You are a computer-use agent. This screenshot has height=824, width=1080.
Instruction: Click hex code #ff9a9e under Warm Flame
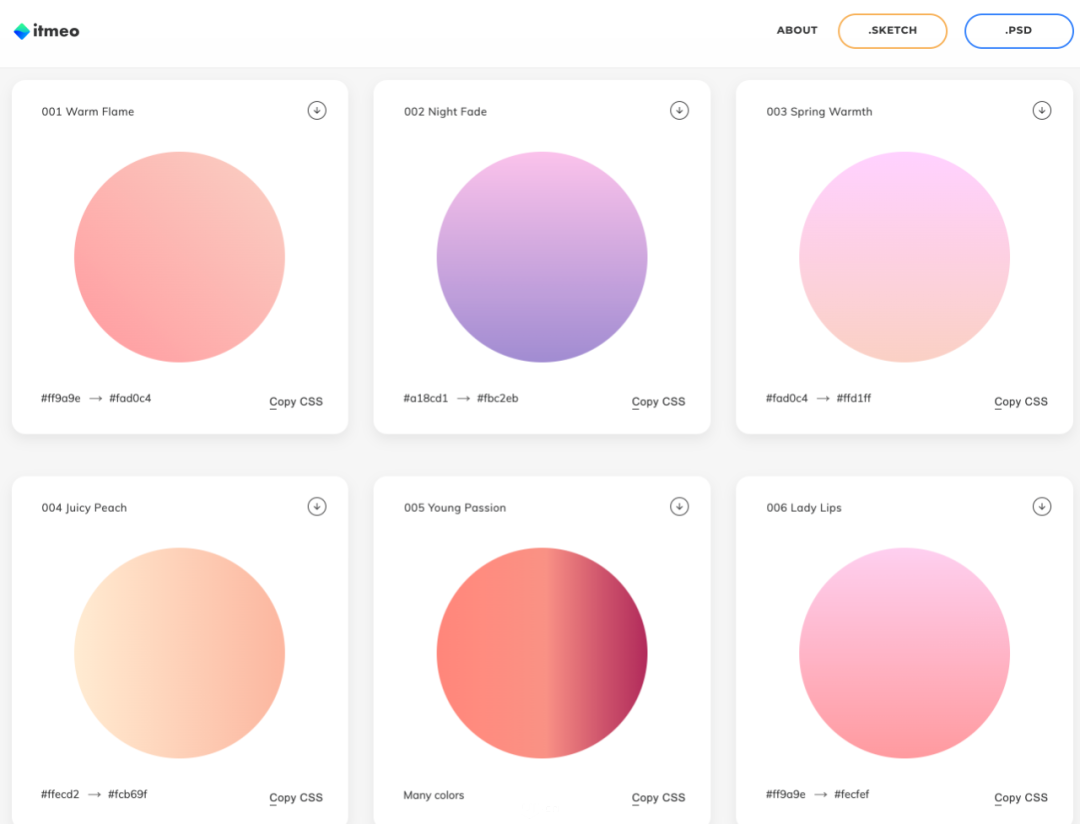pos(61,398)
